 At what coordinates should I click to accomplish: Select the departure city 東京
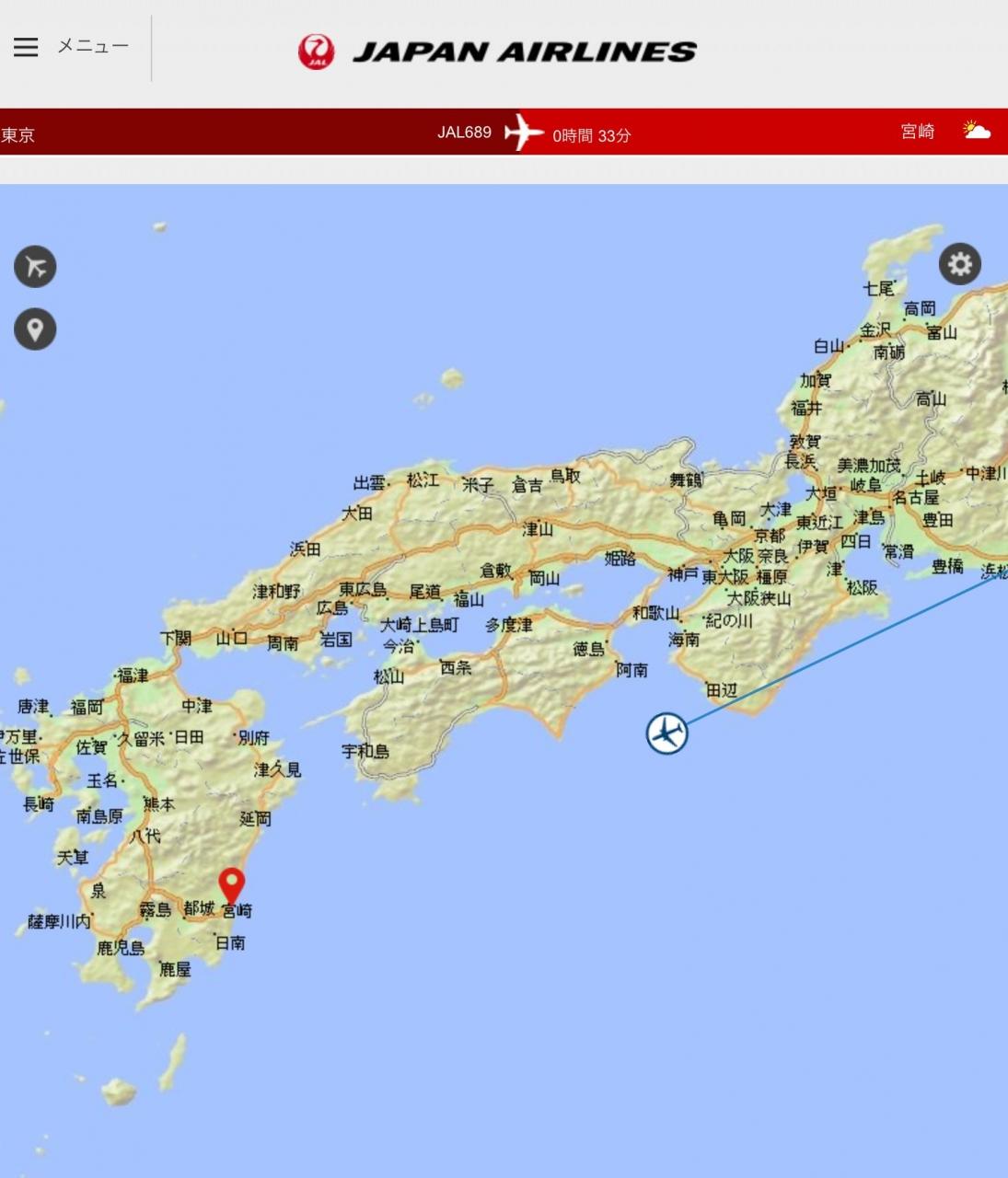pos(17,135)
